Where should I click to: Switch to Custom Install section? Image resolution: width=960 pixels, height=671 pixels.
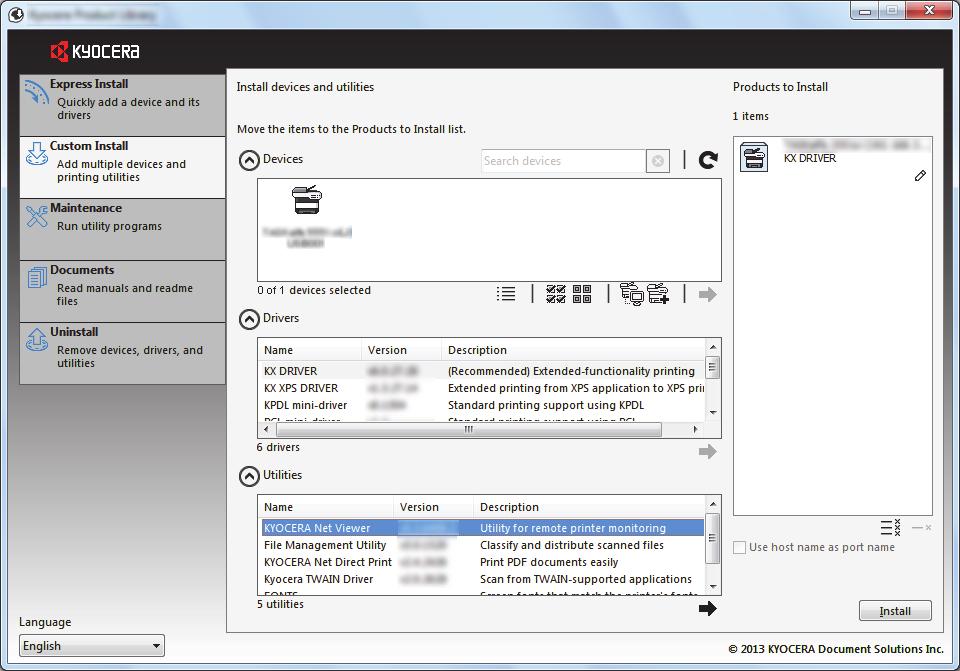point(122,167)
